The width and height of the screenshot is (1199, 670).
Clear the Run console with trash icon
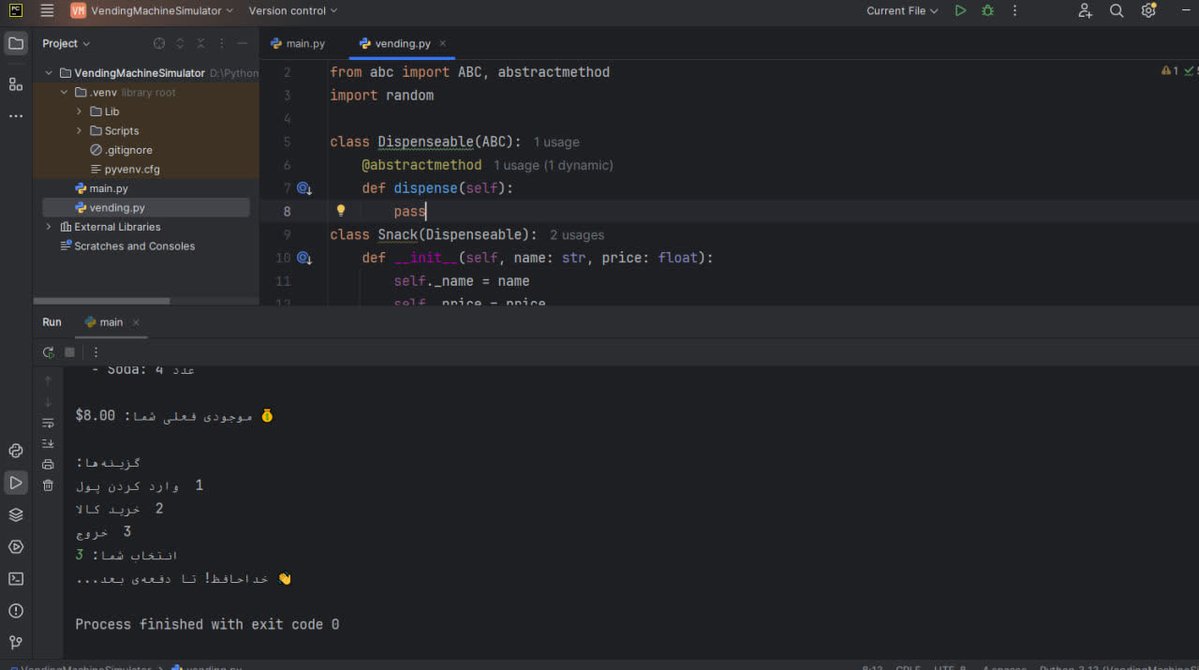tap(47, 484)
